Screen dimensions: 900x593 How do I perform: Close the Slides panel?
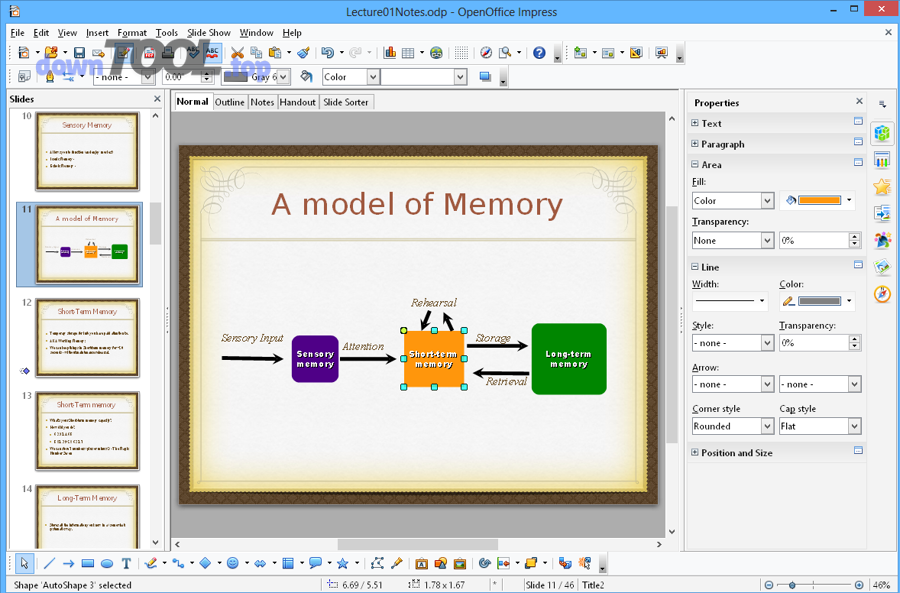coord(156,99)
